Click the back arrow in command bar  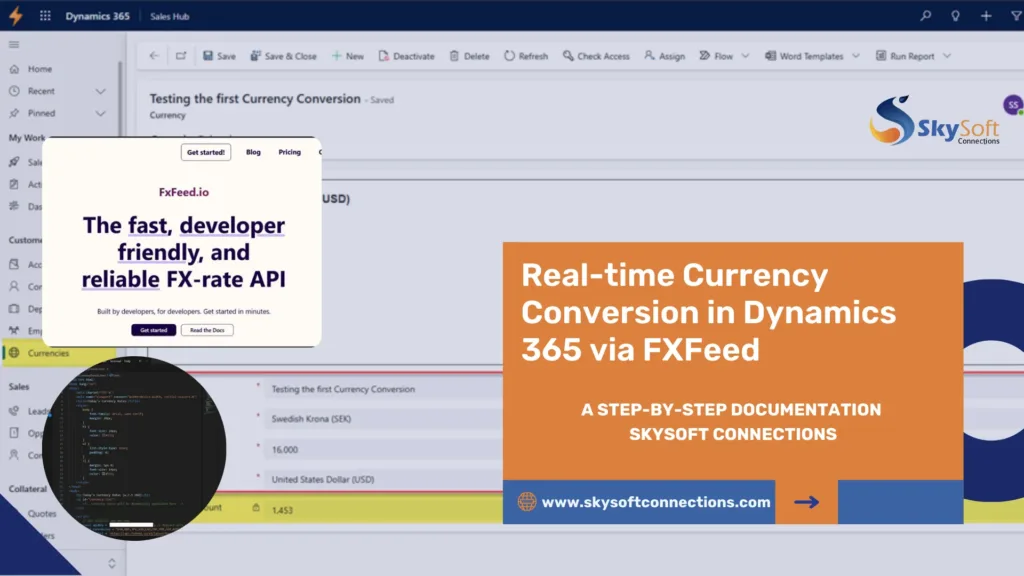[154, 56]
